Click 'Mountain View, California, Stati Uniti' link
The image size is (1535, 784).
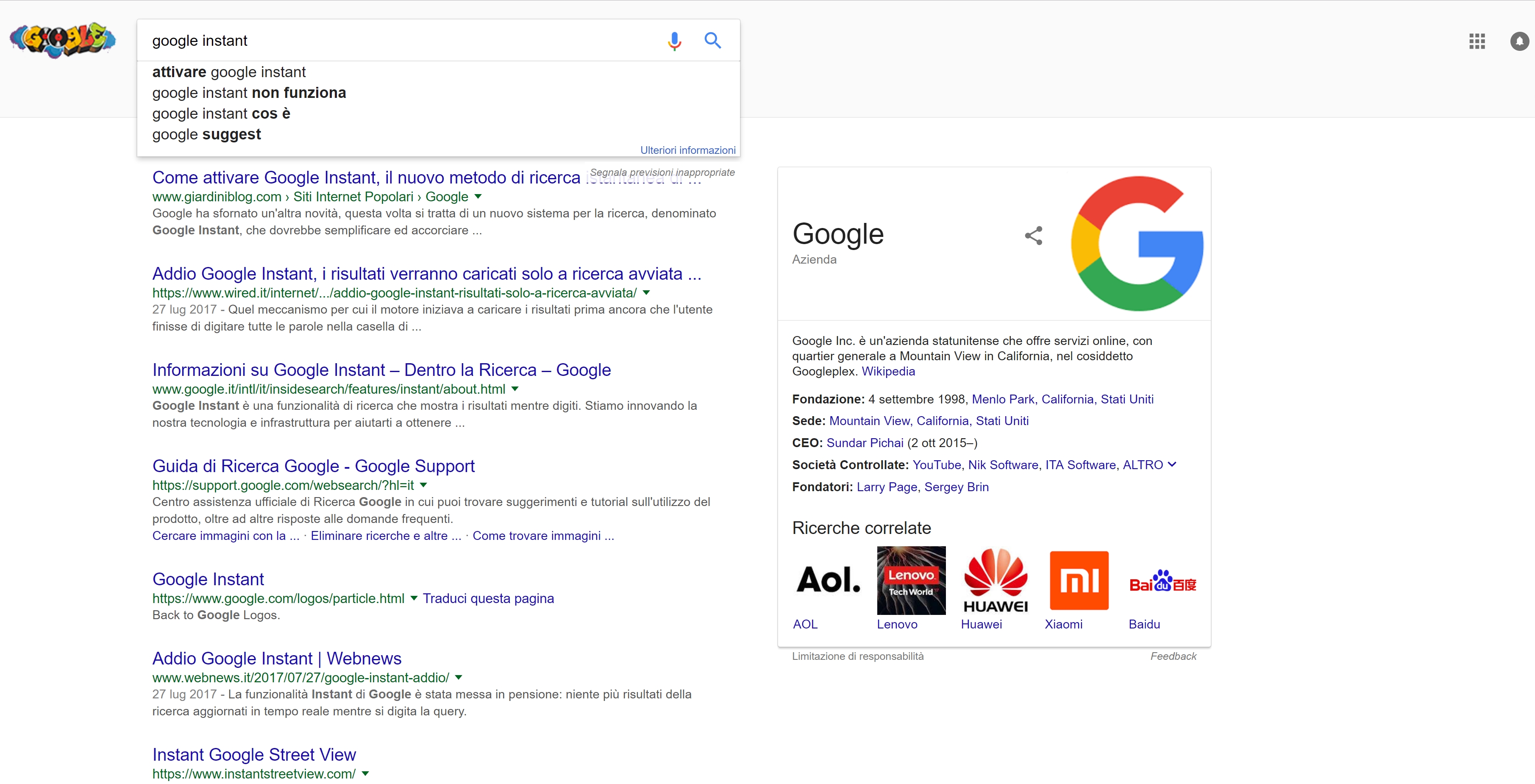[929, 421]
